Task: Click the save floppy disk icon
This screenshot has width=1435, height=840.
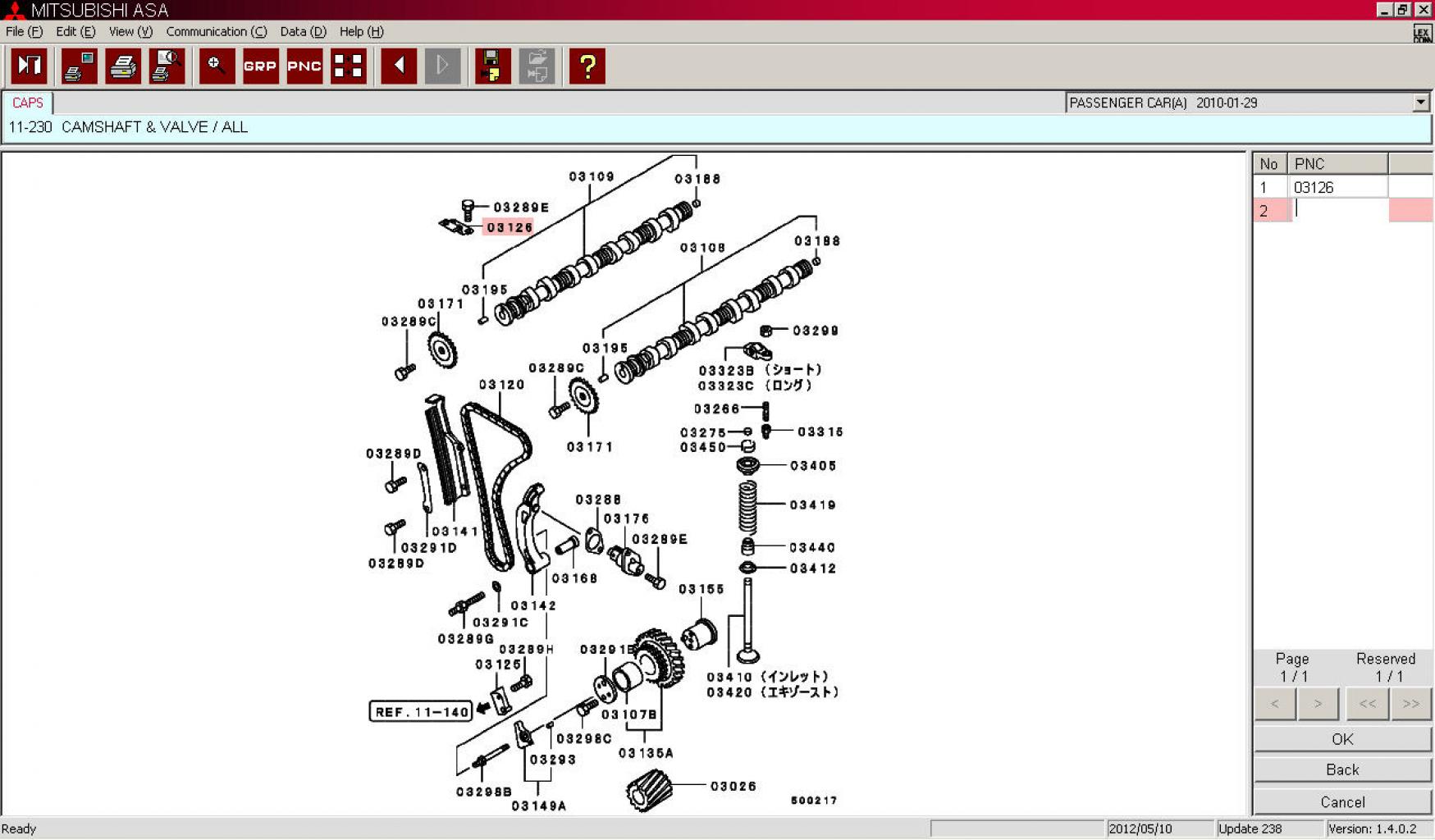Action: [492, 66]
